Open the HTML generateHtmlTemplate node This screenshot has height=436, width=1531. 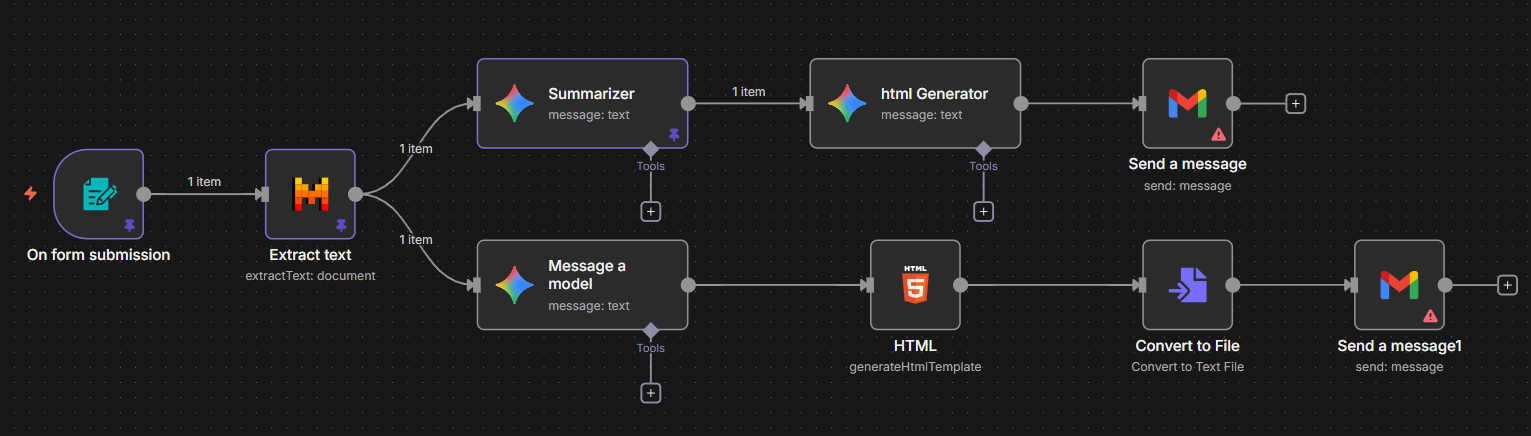tap(915, 285)
